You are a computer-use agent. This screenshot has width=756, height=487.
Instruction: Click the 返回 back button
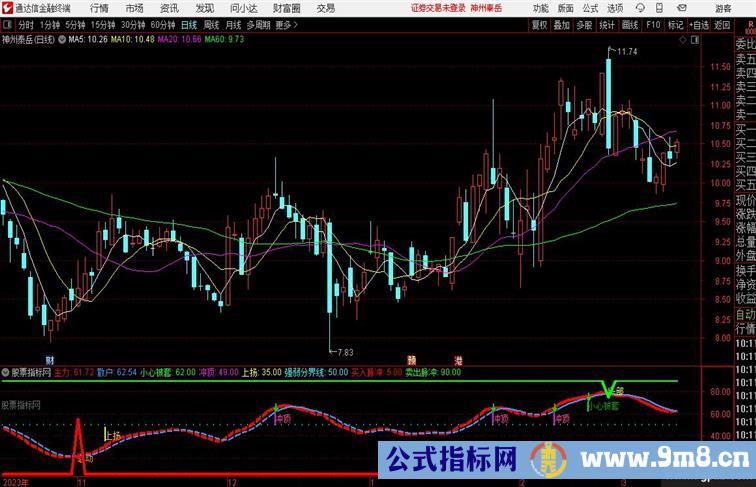click(x=722, y=25)
